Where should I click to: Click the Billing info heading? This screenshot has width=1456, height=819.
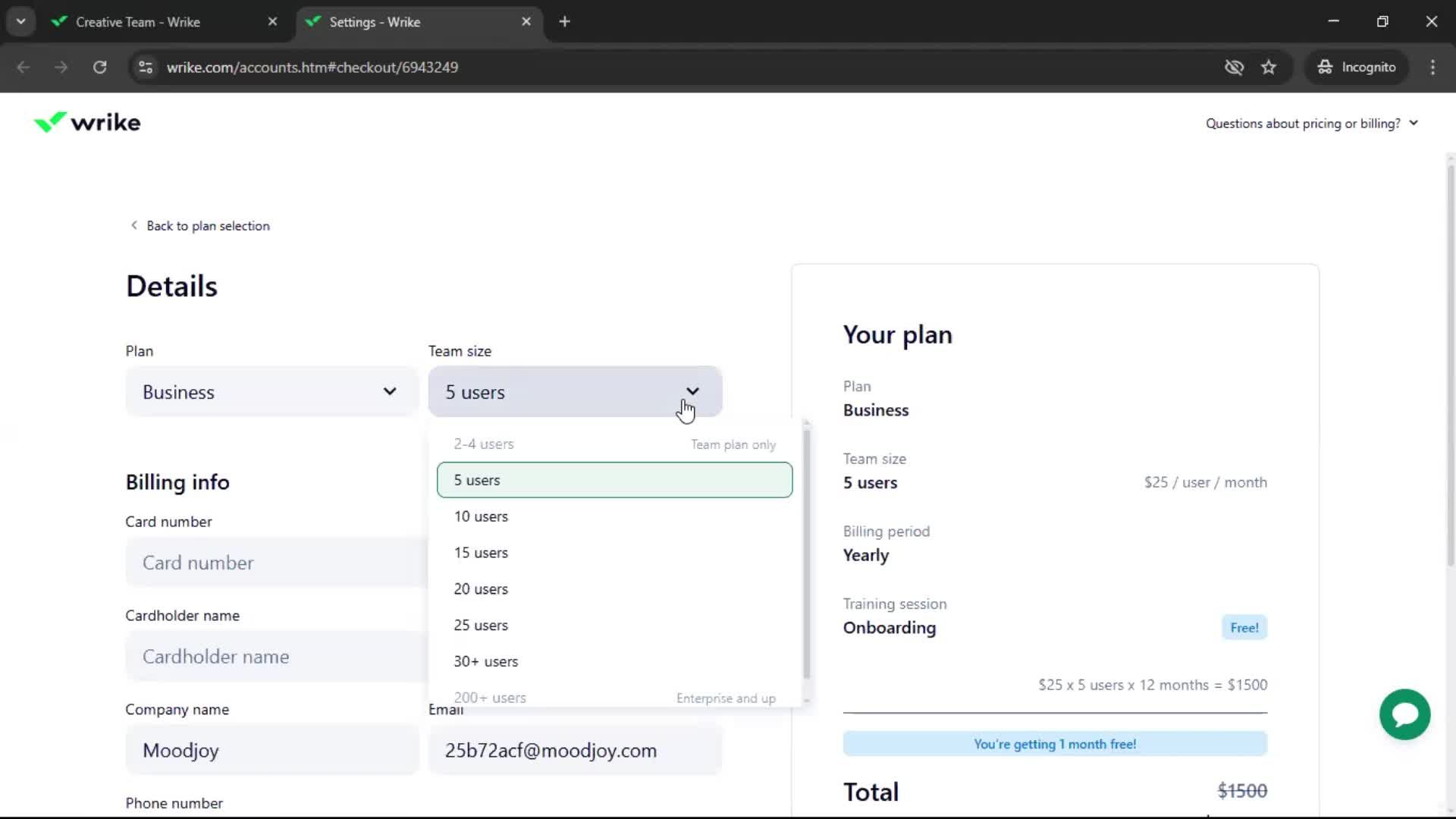pos(177,482)
